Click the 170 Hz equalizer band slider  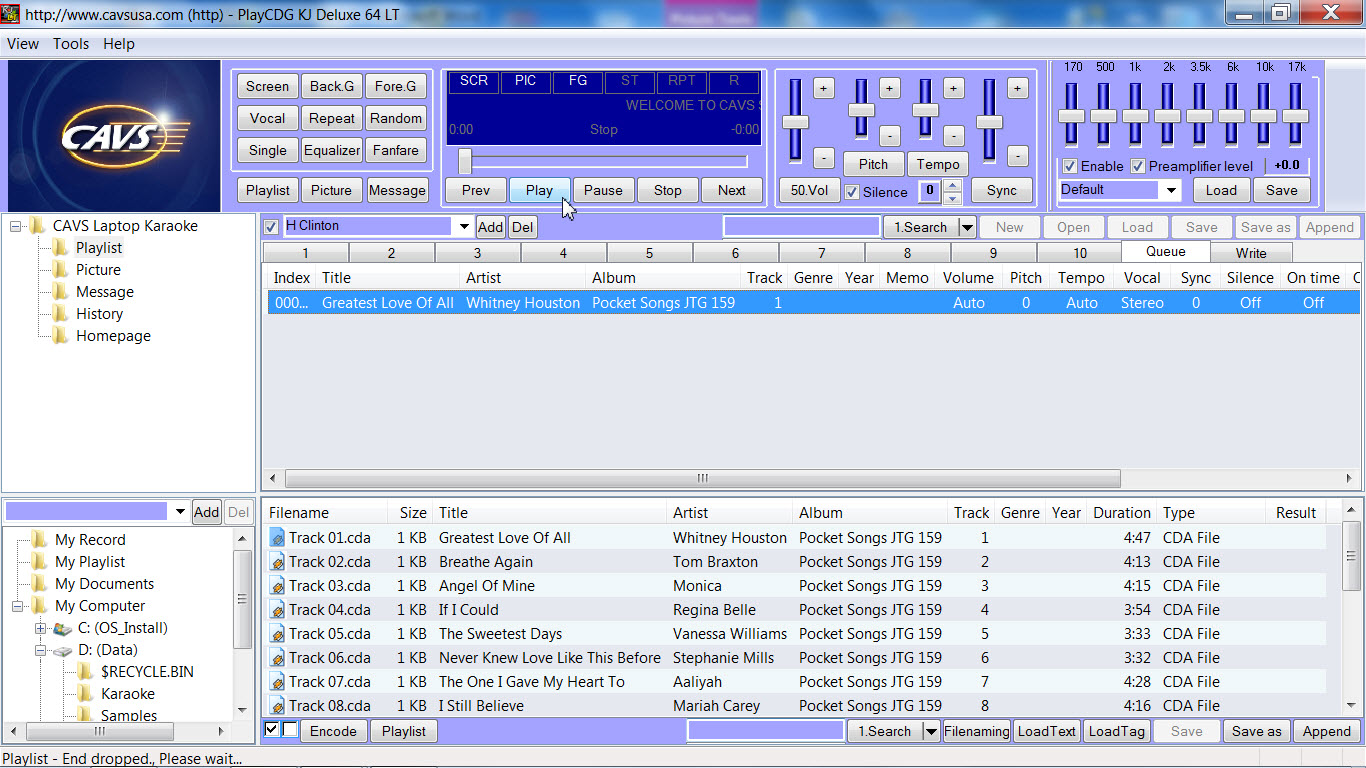pyautogui.click(x=1072, y=114)
